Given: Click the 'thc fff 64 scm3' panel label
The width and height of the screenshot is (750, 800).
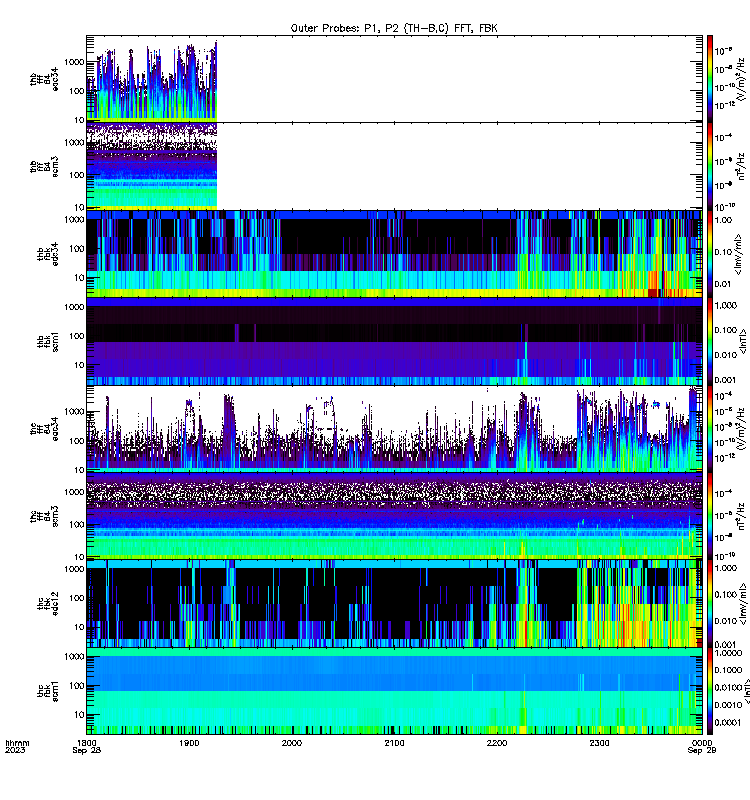Looking at the screenshot, I should pyautogui.click(x=44, y=516).
